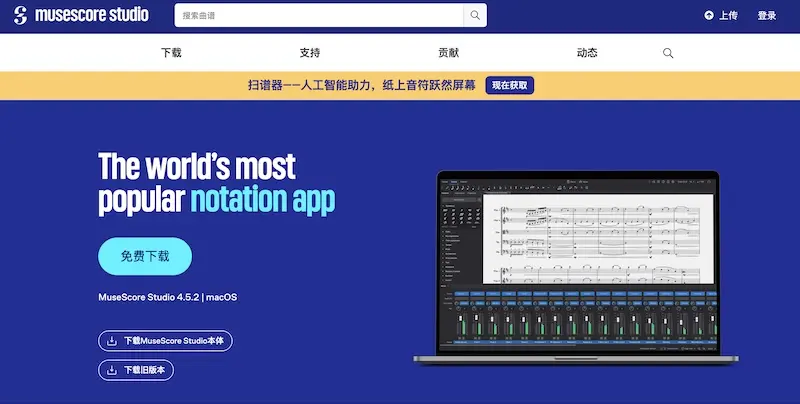The width and height of the screenshot is (800, 404).
Task: Click the banner text 扫谱器——人工智能助力
Action: (309, 85)
